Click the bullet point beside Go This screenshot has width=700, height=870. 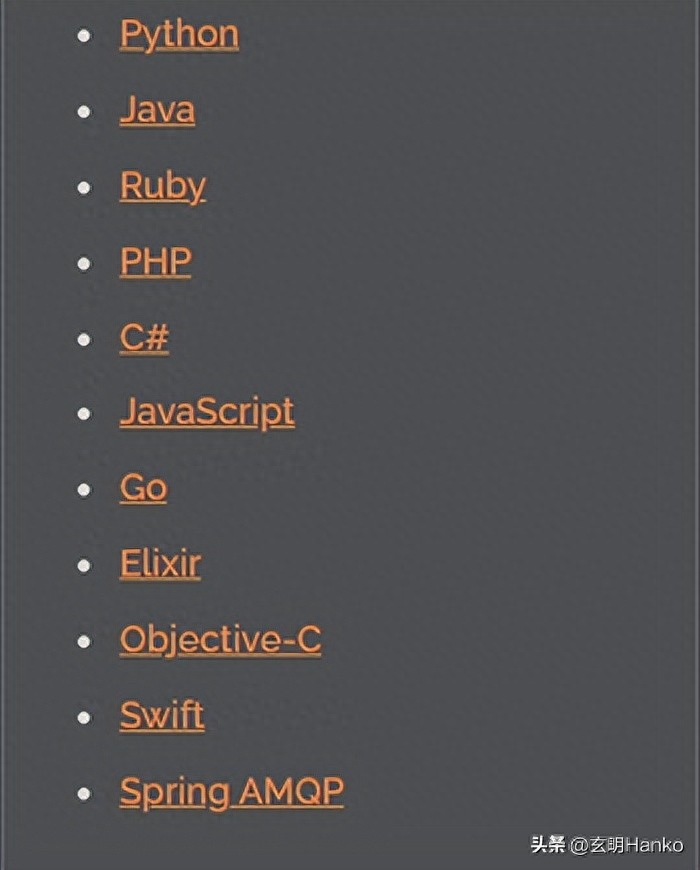tap(84, 489)
